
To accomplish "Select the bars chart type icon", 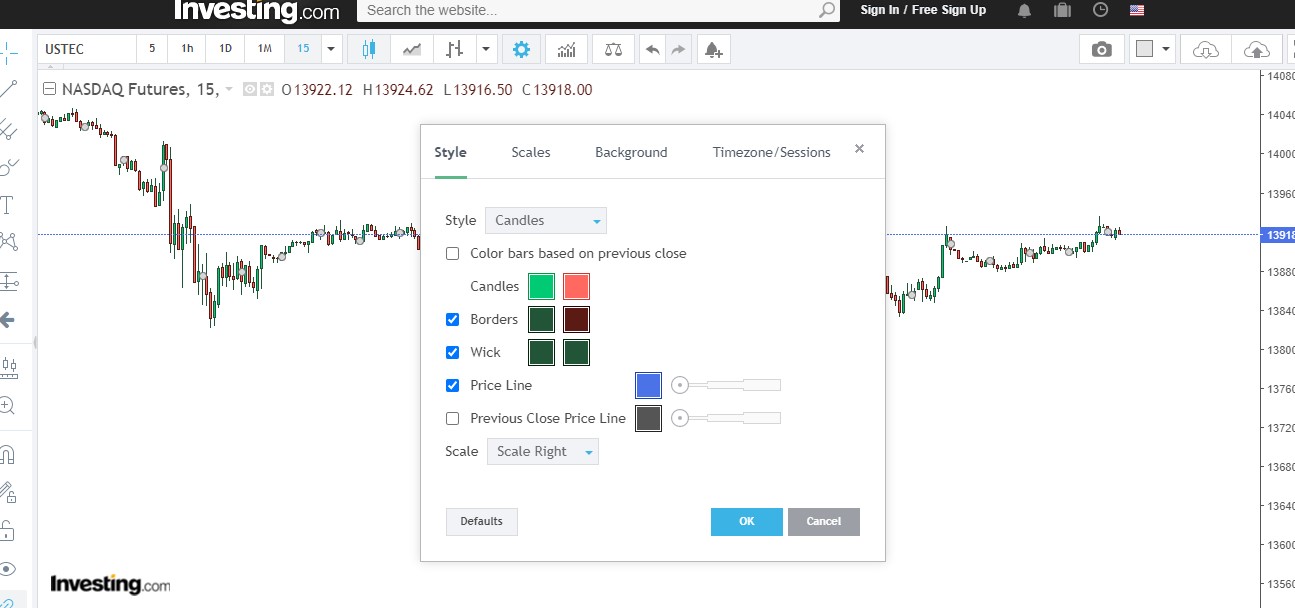I will (x=455, y=49).
